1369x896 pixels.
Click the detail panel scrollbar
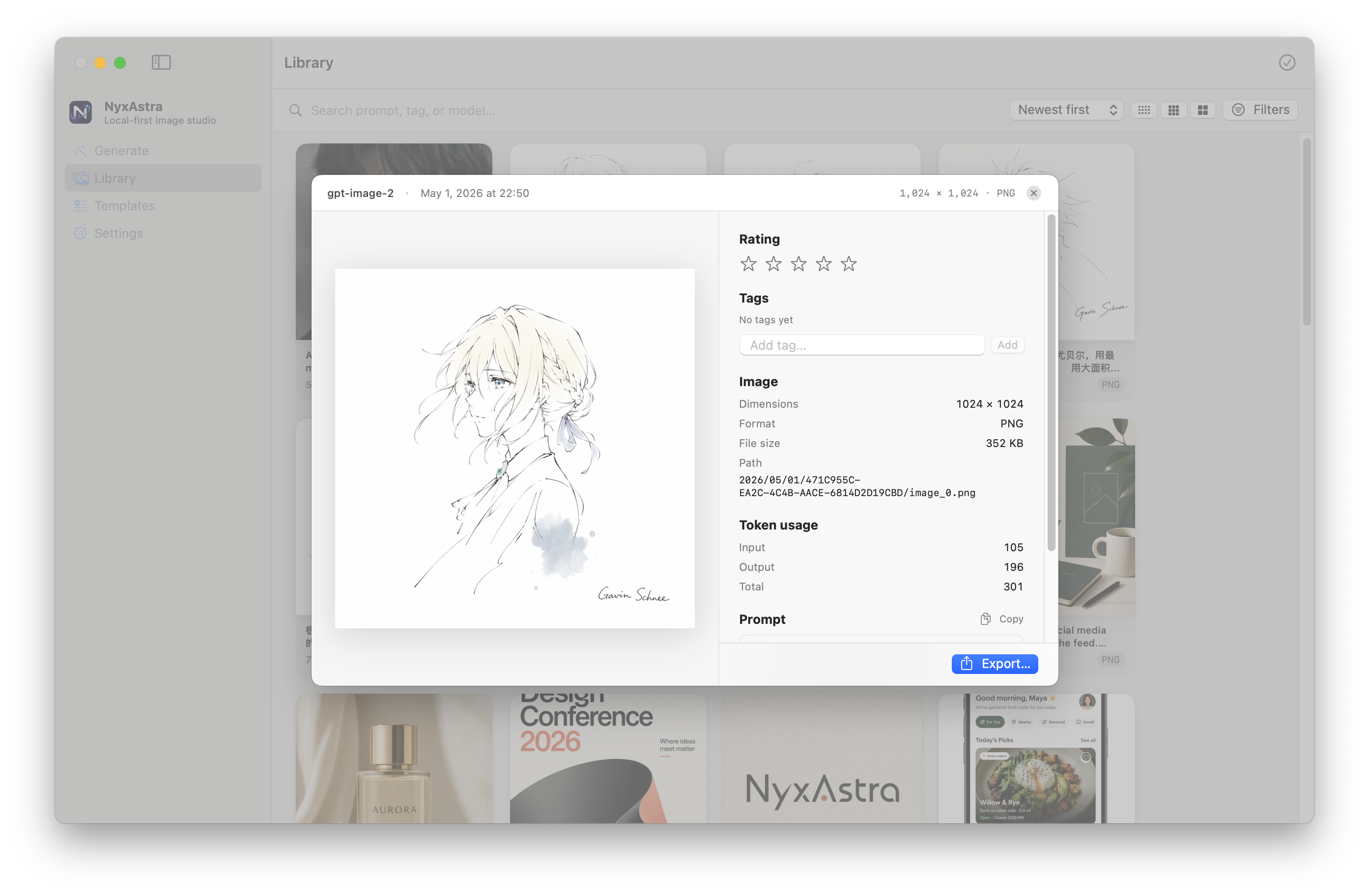(x=1051, y=383)
